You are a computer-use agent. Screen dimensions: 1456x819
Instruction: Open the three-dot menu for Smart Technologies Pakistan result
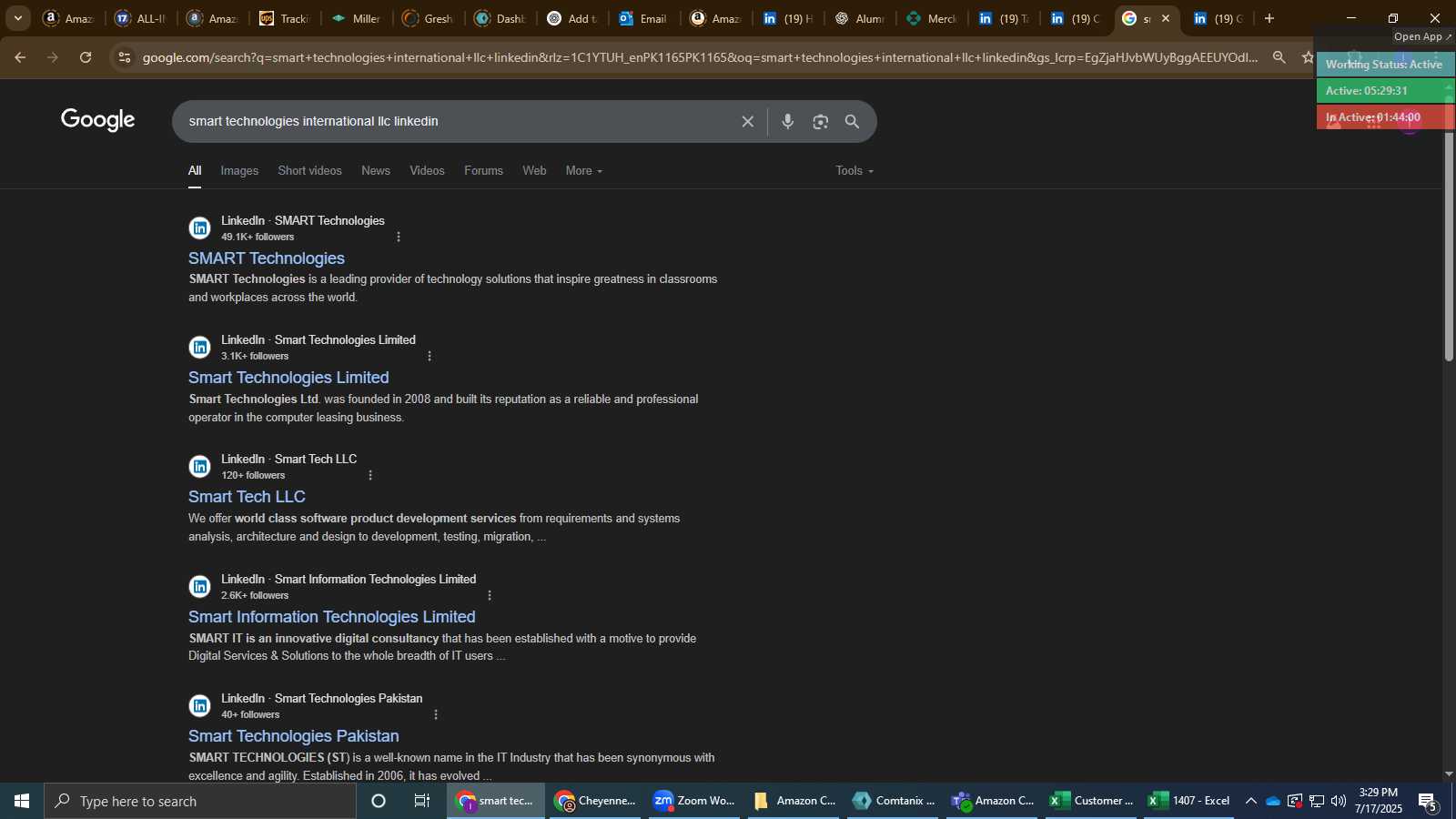436,715
